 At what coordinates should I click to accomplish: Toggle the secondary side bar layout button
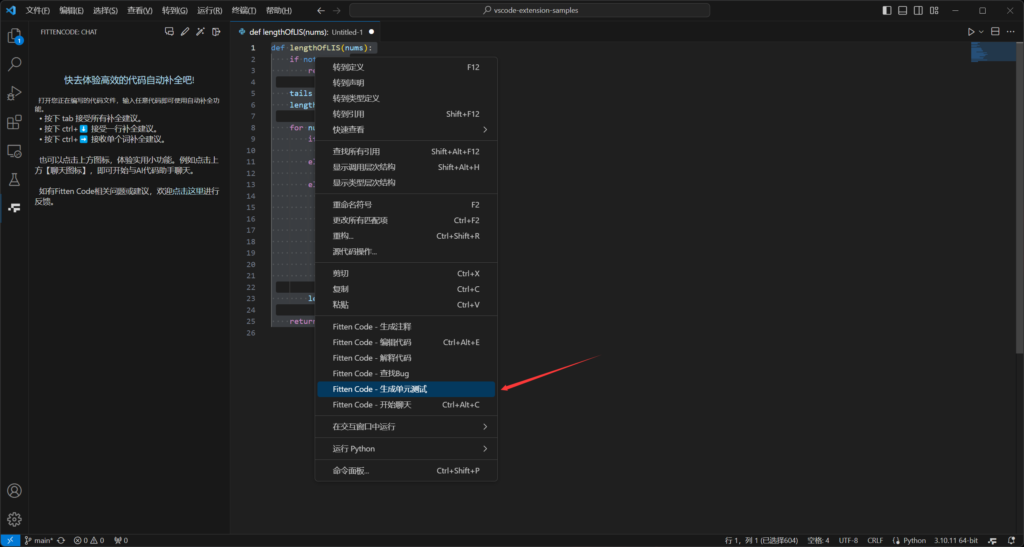point(919,10)
